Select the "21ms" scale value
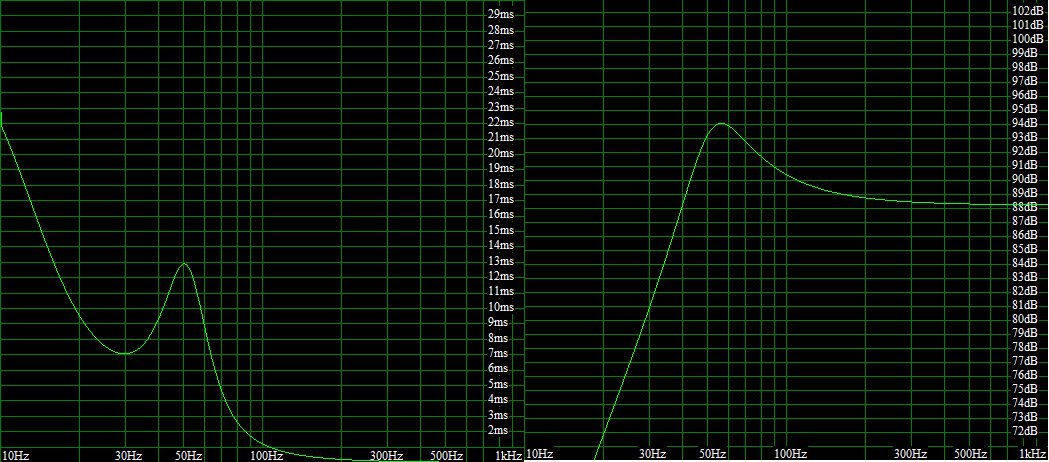 tap(501, 138)
